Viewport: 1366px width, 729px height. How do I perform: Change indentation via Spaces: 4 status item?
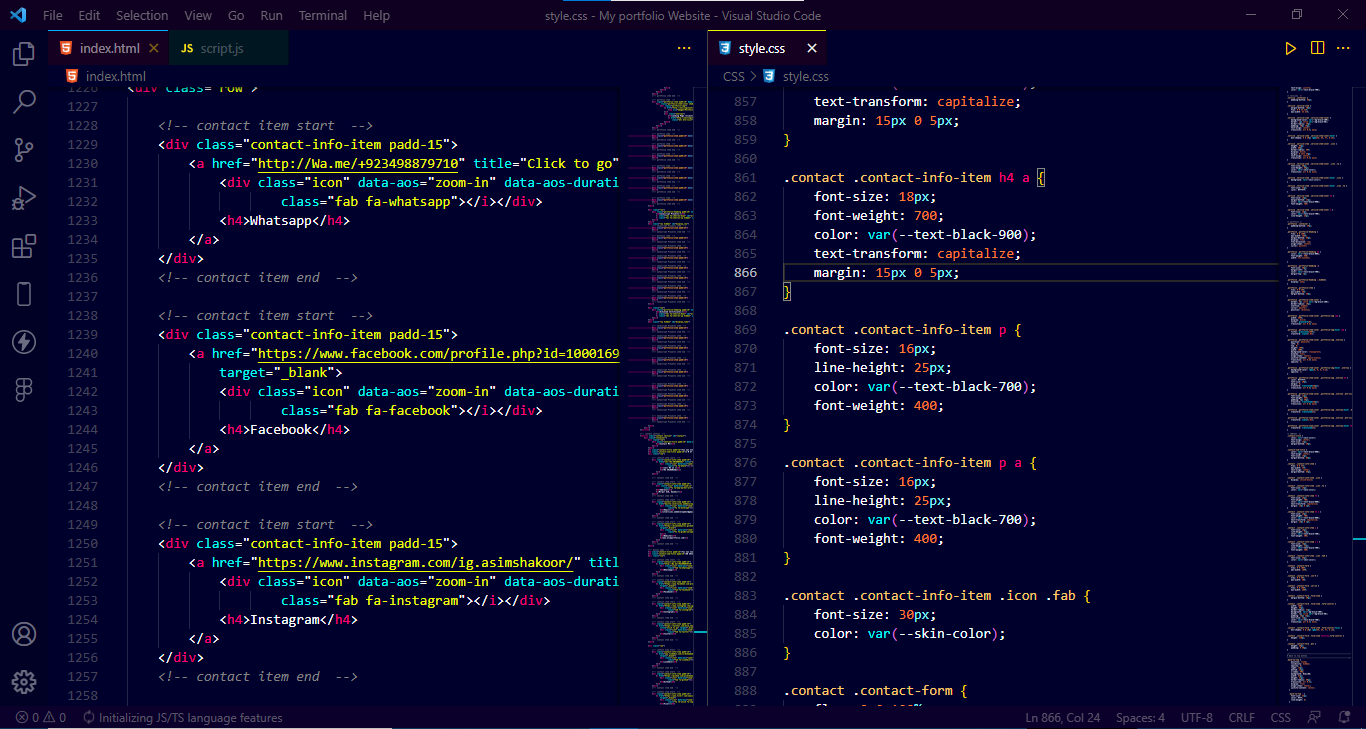pyautogui.click(x=1139, y=717)
